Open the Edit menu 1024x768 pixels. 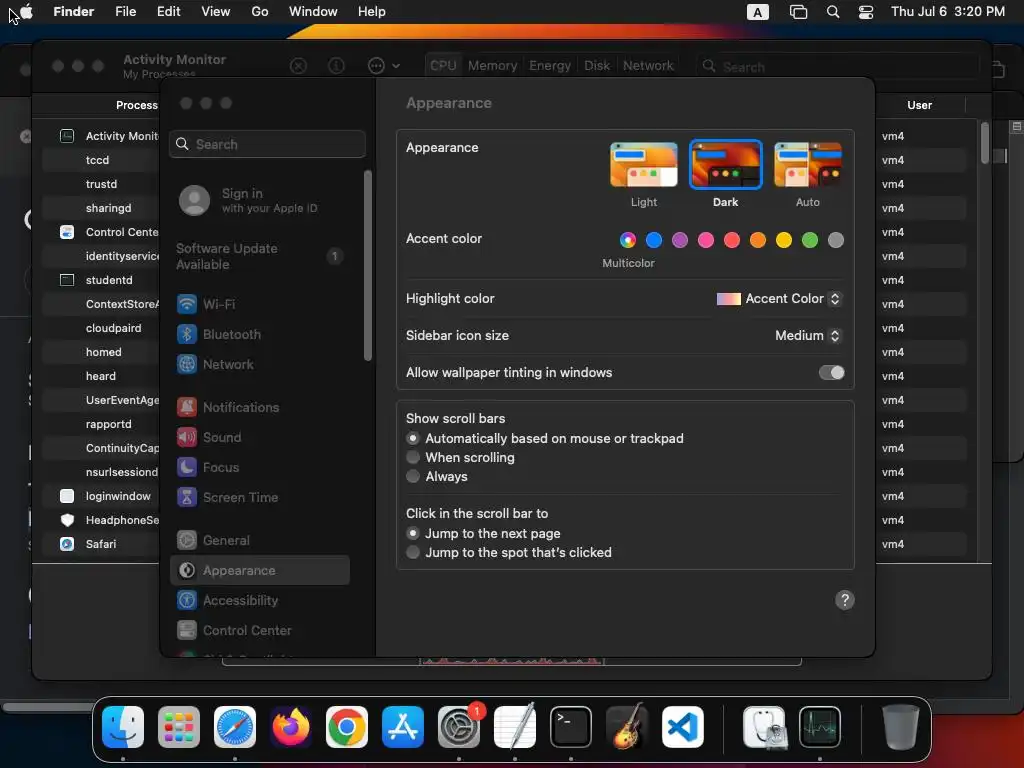pyautogui.click(x=168, y=12)
